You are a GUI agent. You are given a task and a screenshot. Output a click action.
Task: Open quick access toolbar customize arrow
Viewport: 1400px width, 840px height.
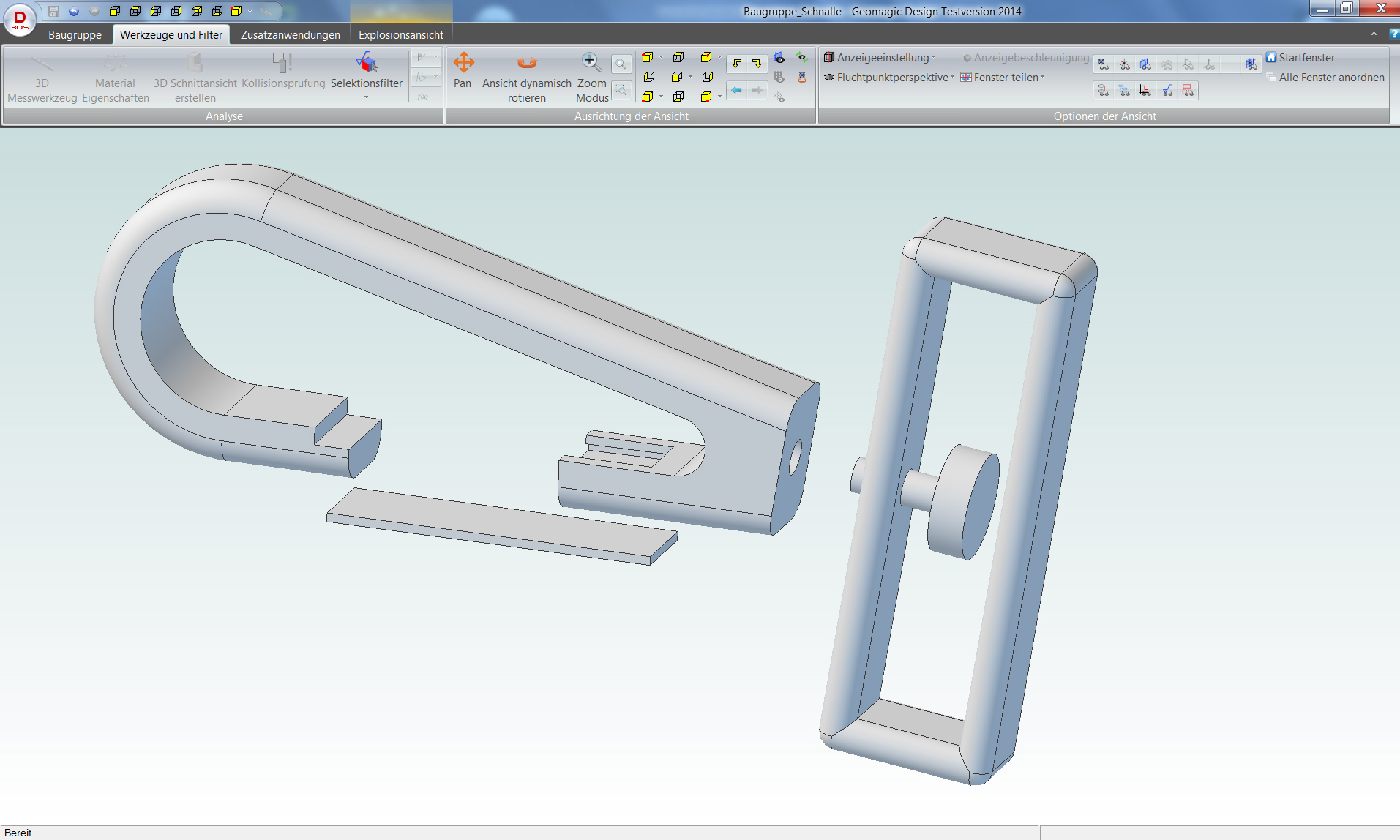click(x=250, y=11)
